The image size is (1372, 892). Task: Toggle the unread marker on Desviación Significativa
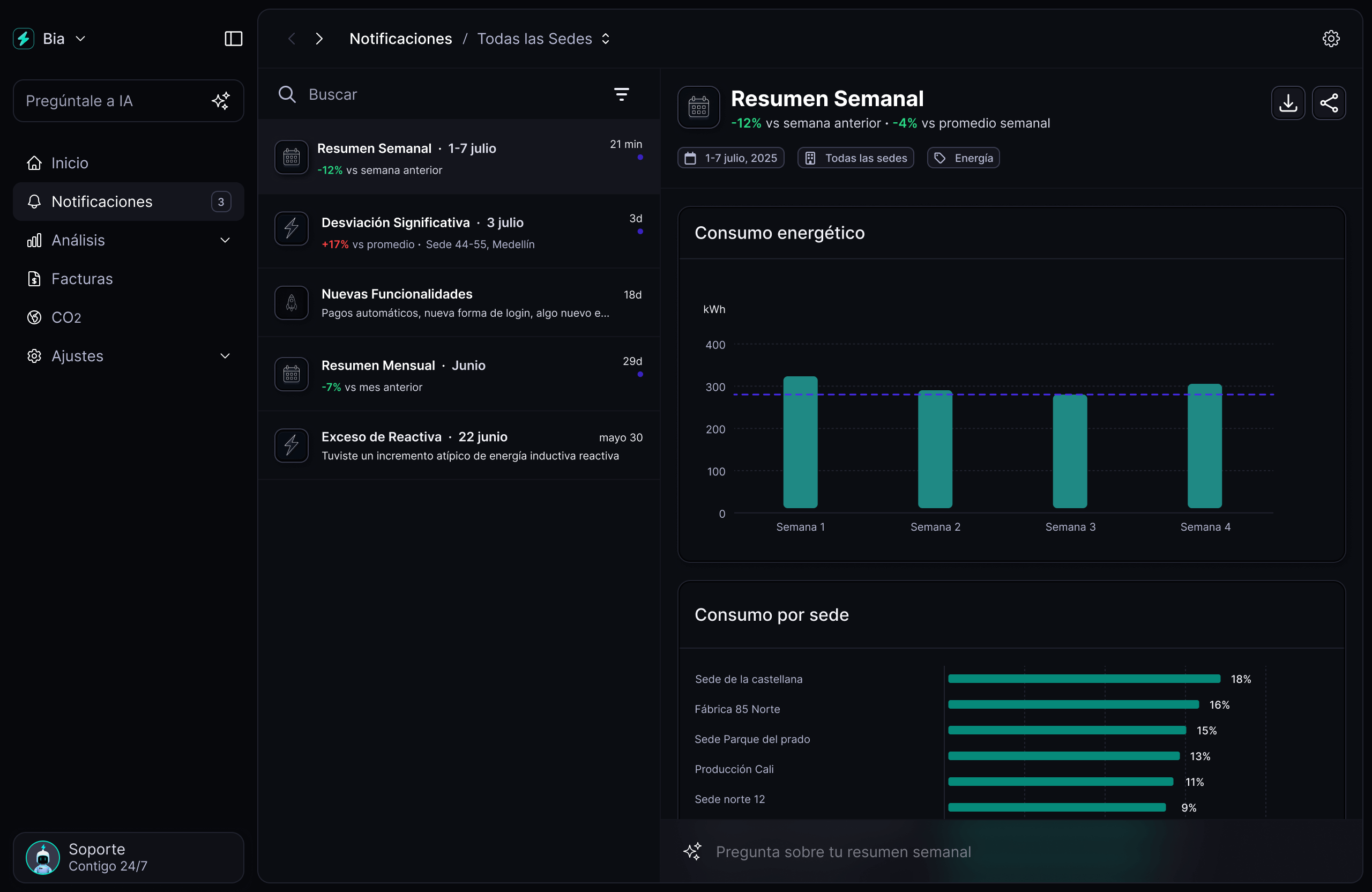[x=639, y=231]
